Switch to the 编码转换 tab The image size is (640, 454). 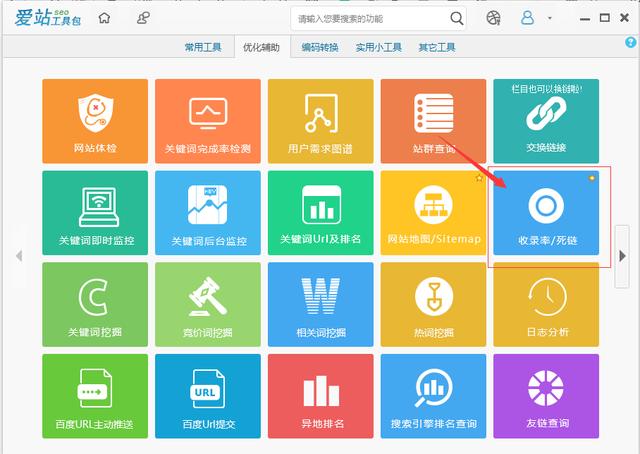click(320, 47)
